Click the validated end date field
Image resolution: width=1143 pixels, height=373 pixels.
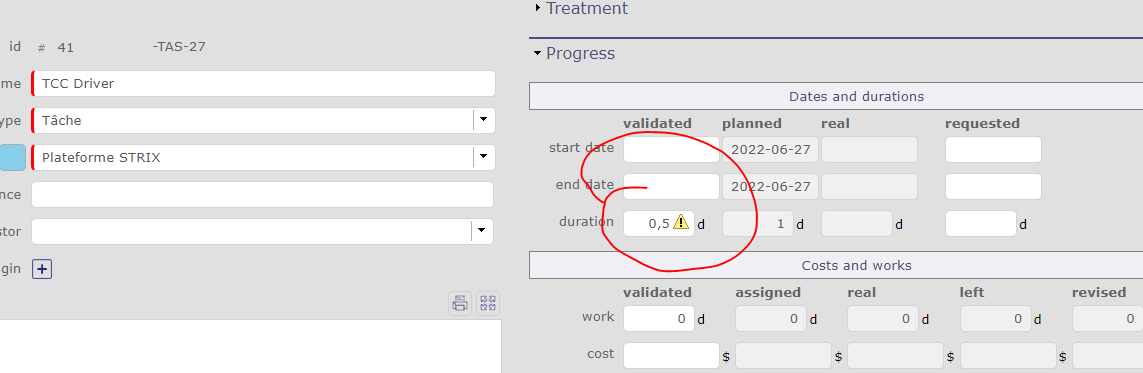click(x=671, y=186)
